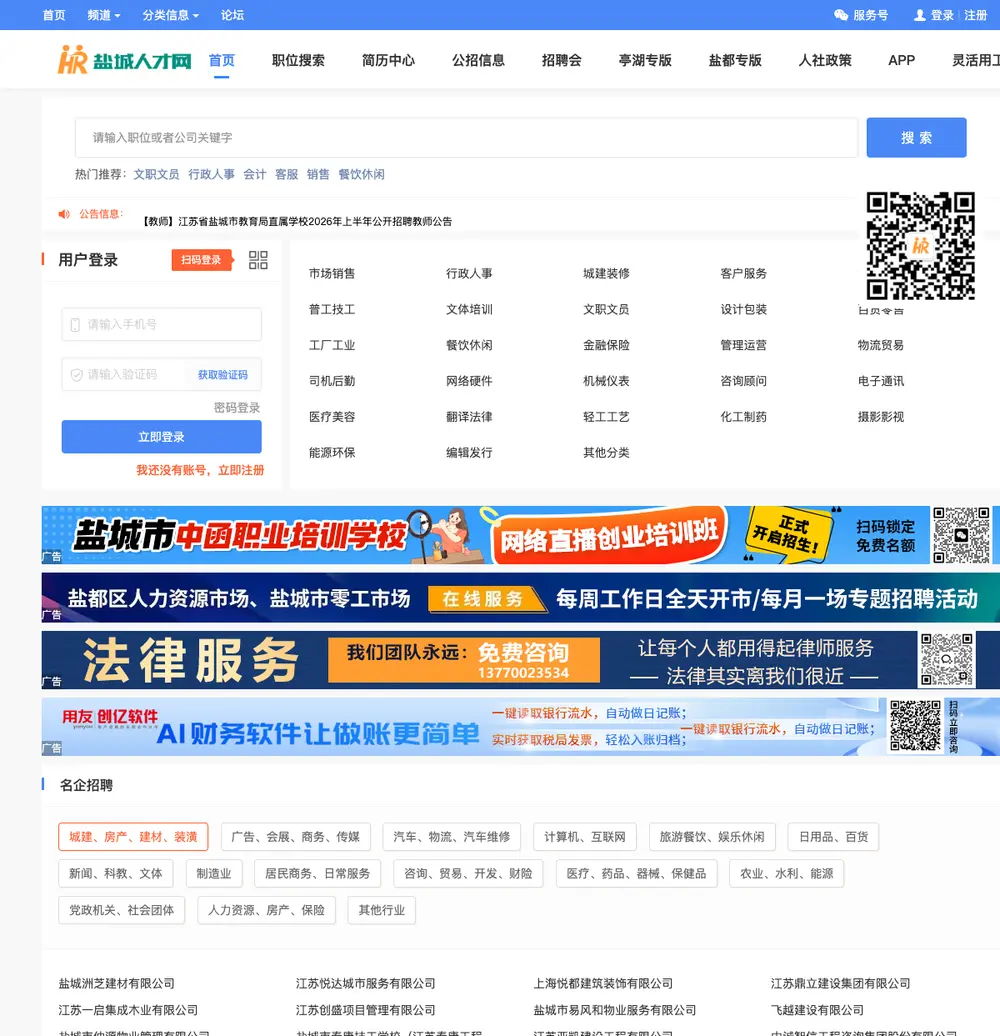Open company 盐城洲芝建材有限公司
1000x1036 pixels.
point(117,984)
